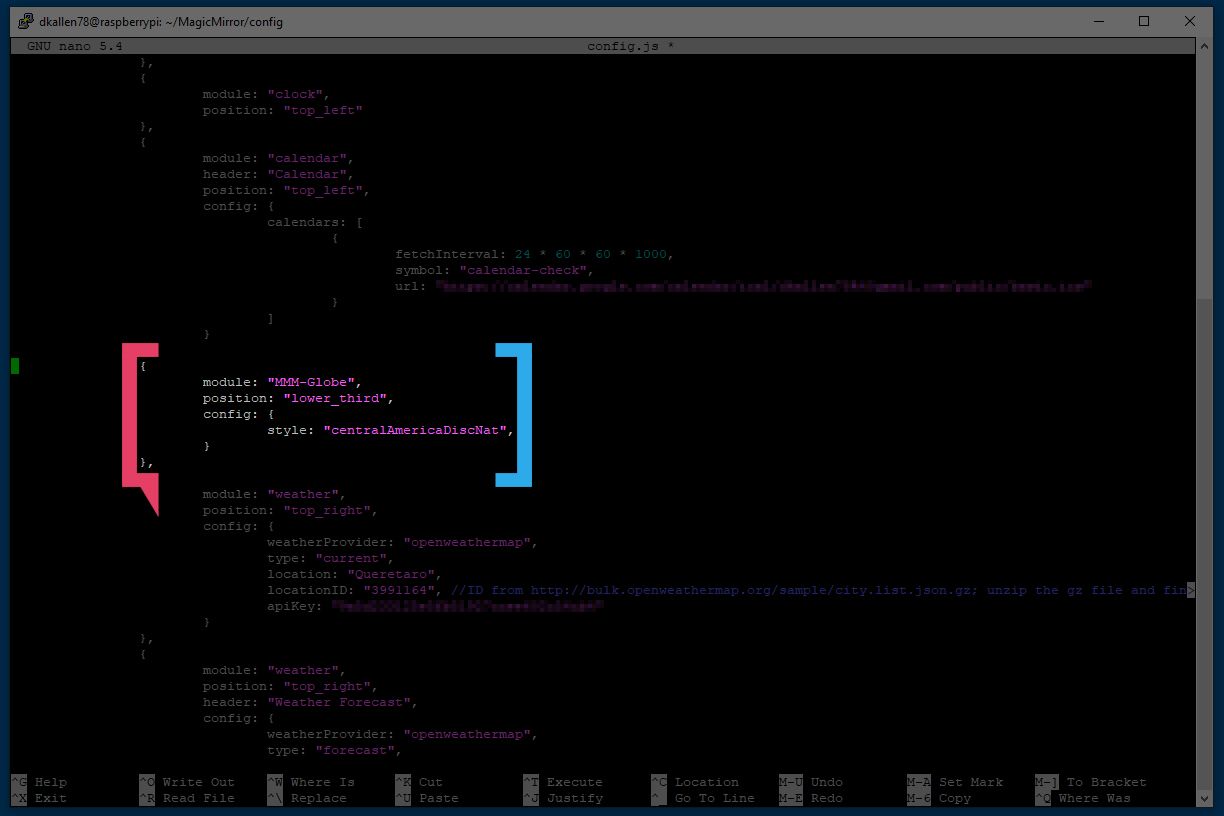Click the 'config.js *' file name

tap(630, 46)
